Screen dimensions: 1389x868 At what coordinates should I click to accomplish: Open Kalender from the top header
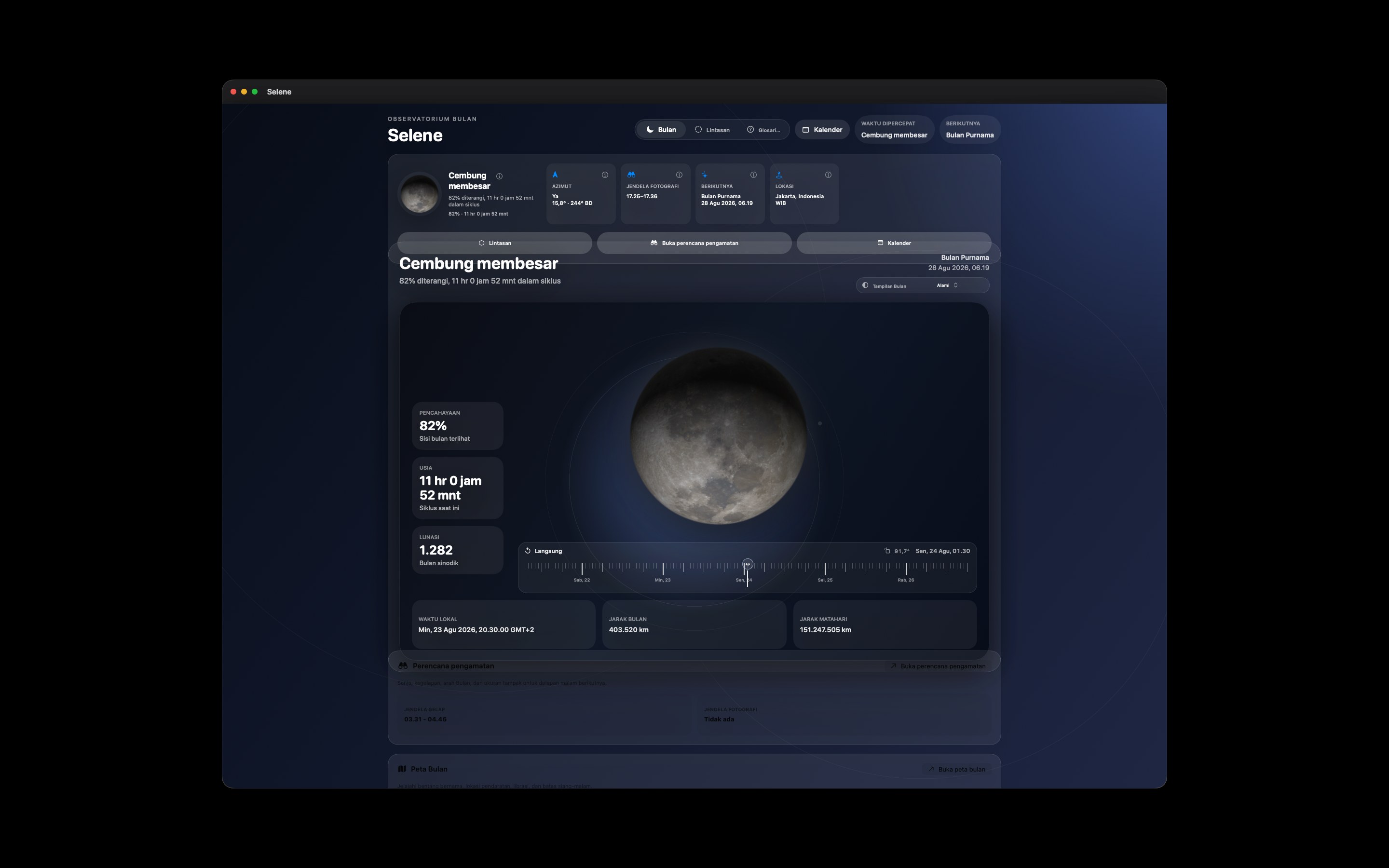click(822, 130)
